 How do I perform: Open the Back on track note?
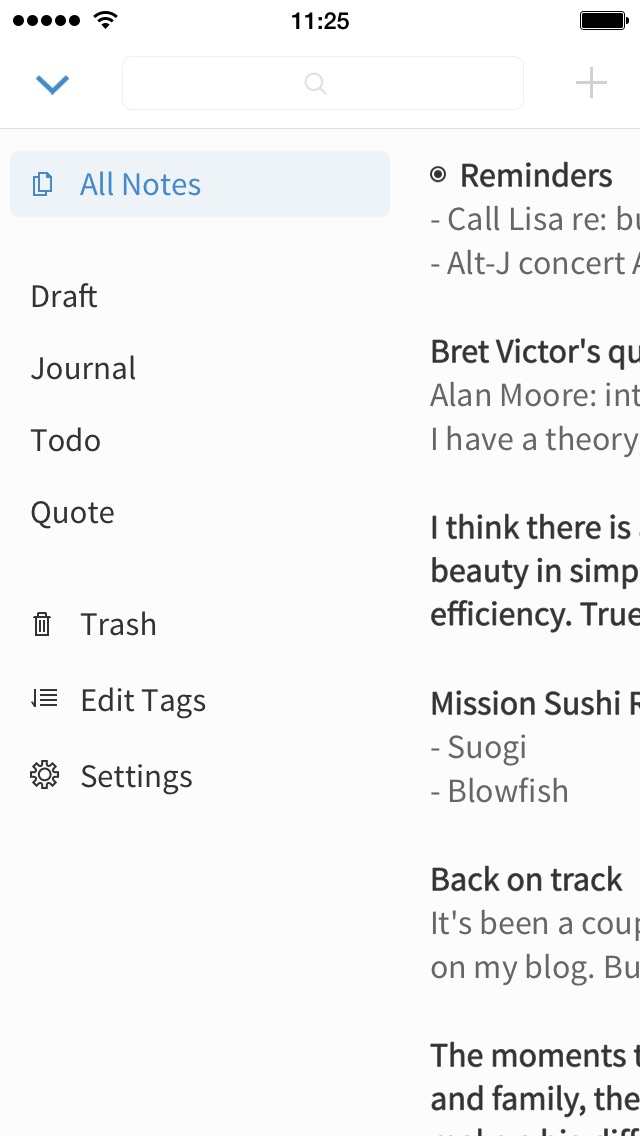[535, 923]
